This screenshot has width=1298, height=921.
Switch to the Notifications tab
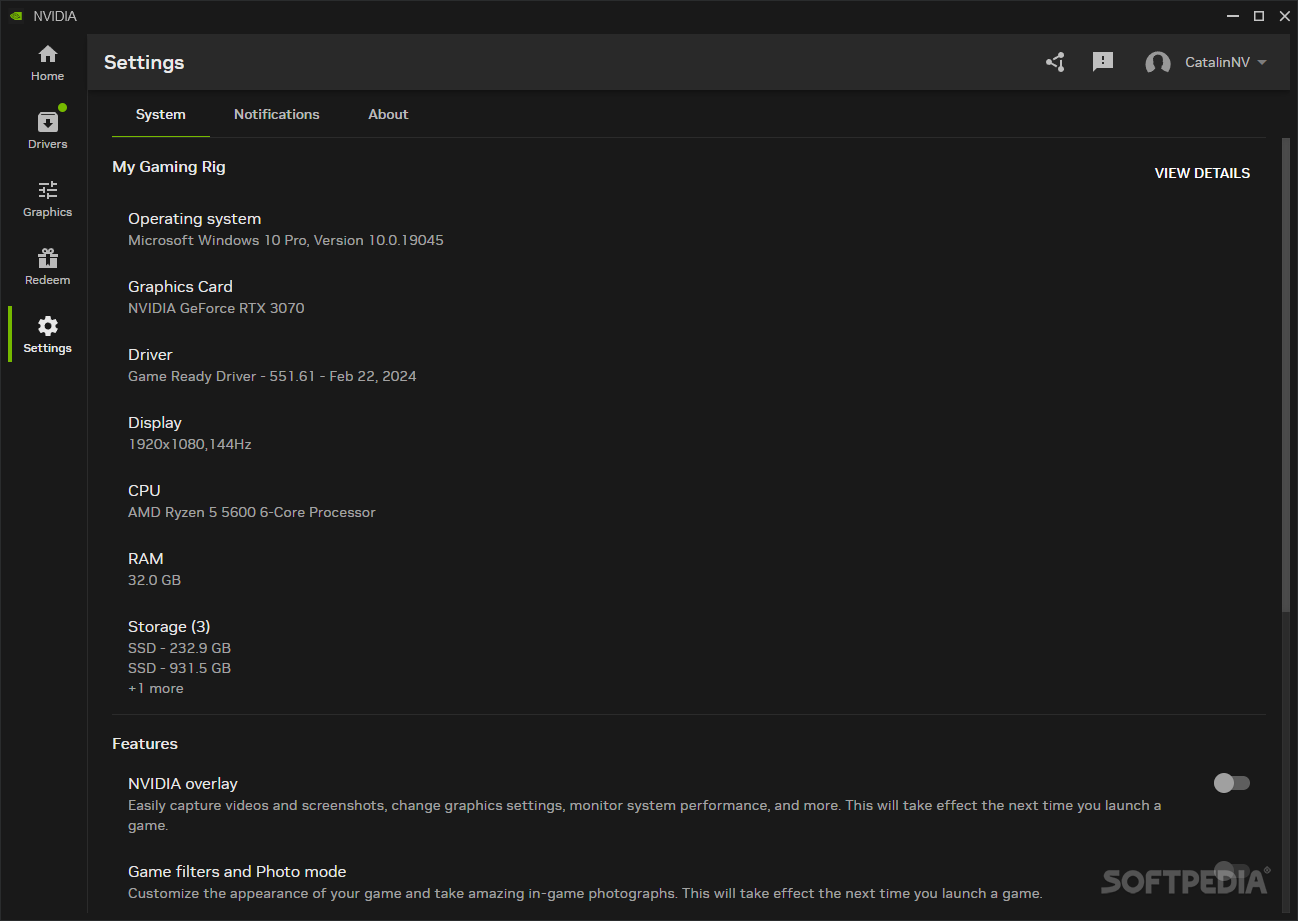[x=277, y=114]
